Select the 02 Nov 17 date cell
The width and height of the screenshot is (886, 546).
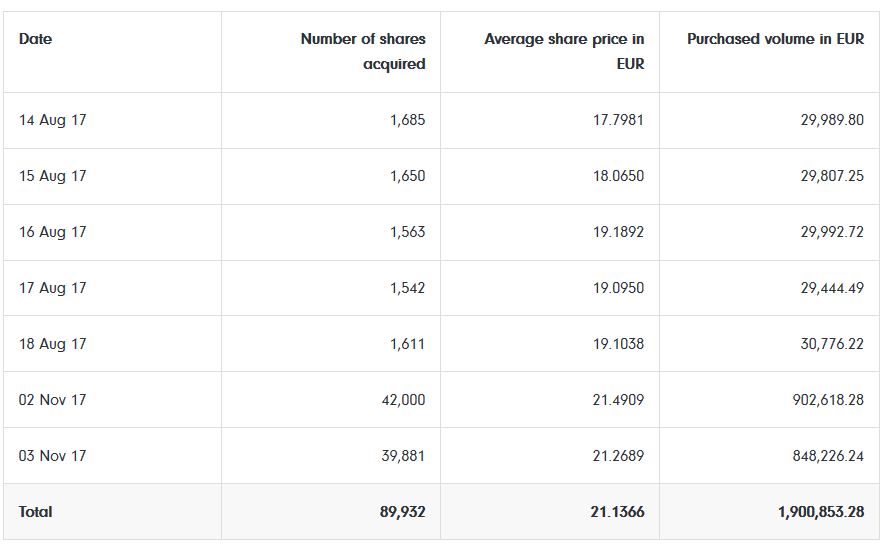click(x=53, y=400)
